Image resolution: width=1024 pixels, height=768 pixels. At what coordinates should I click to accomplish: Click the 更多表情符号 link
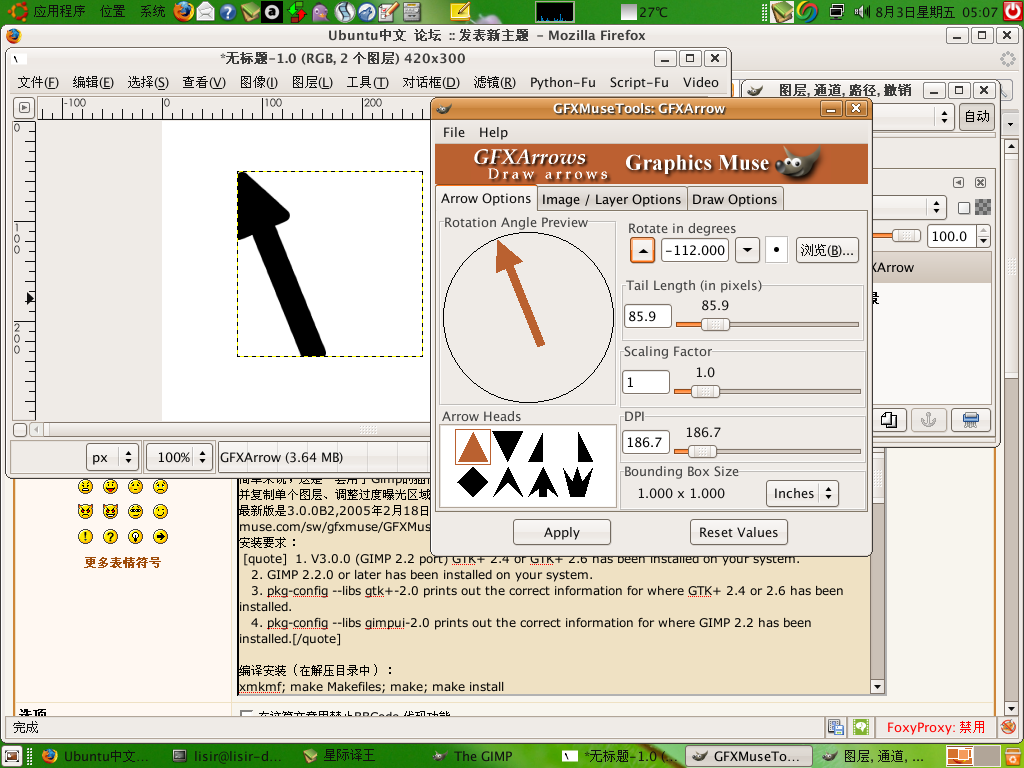pos(122,562)
